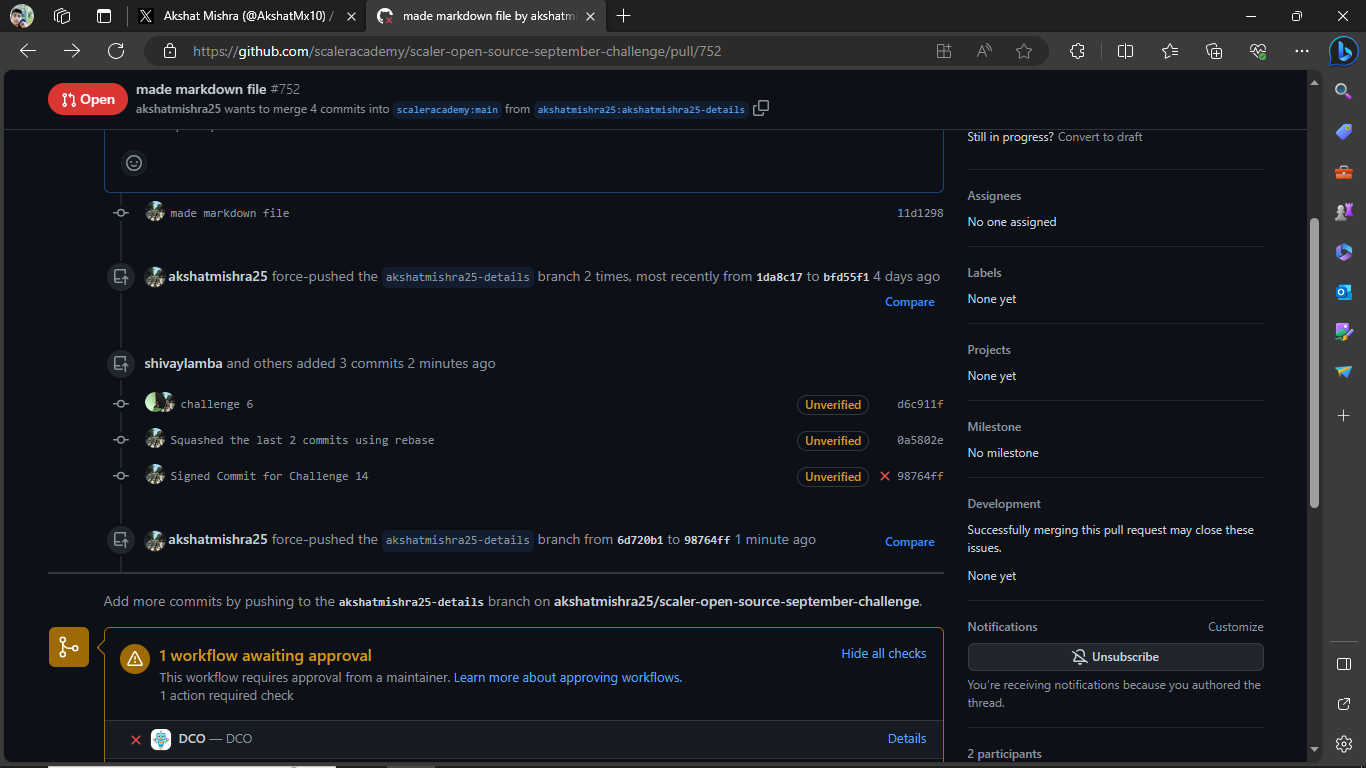This screenshot has height=768, width=1366.
Task: Open Drop in the Edge sidebar
Action: [1343, 372]
